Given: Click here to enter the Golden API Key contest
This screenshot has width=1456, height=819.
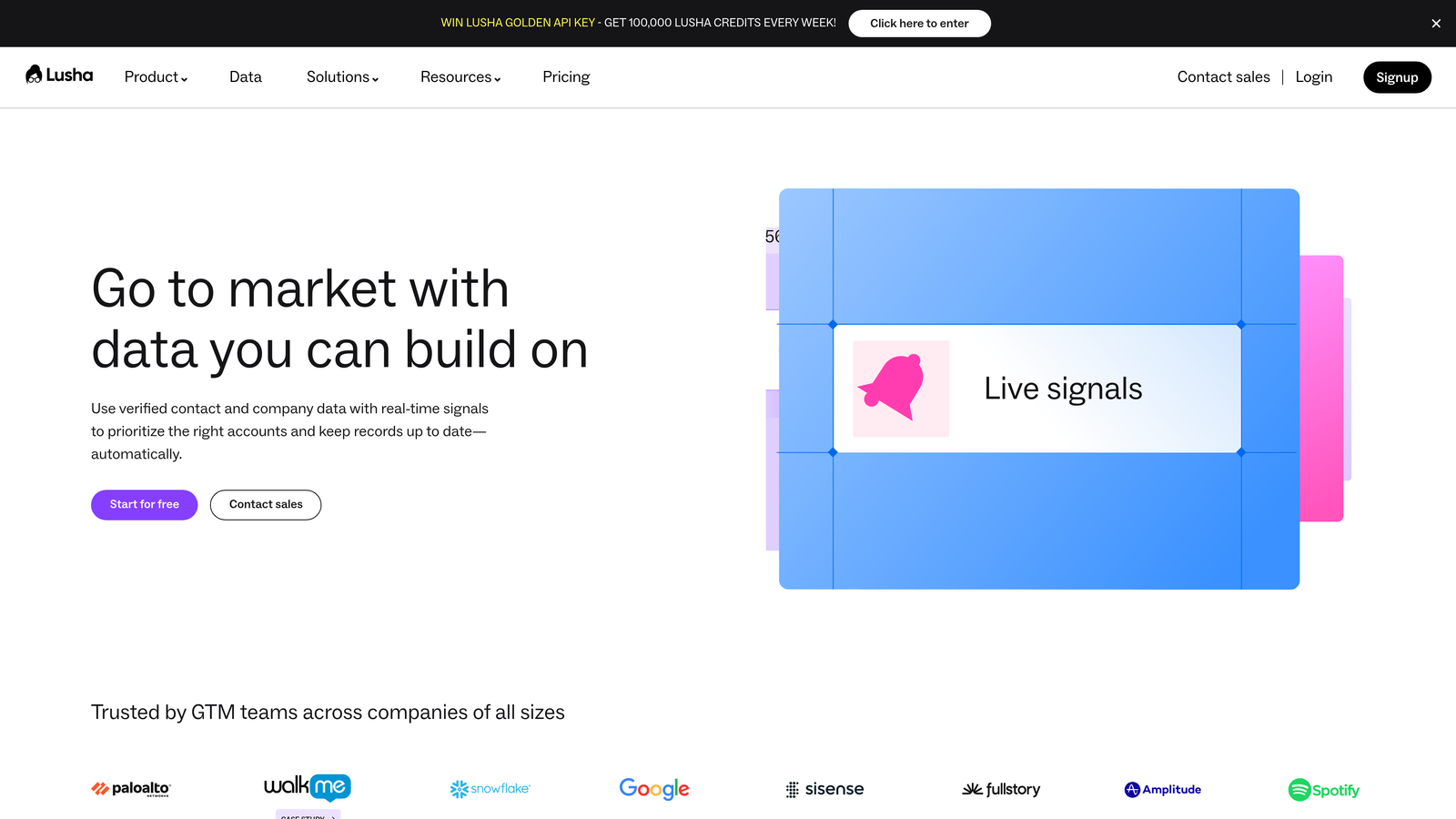Looking at the screenshot, I should (x=919, y=23).
